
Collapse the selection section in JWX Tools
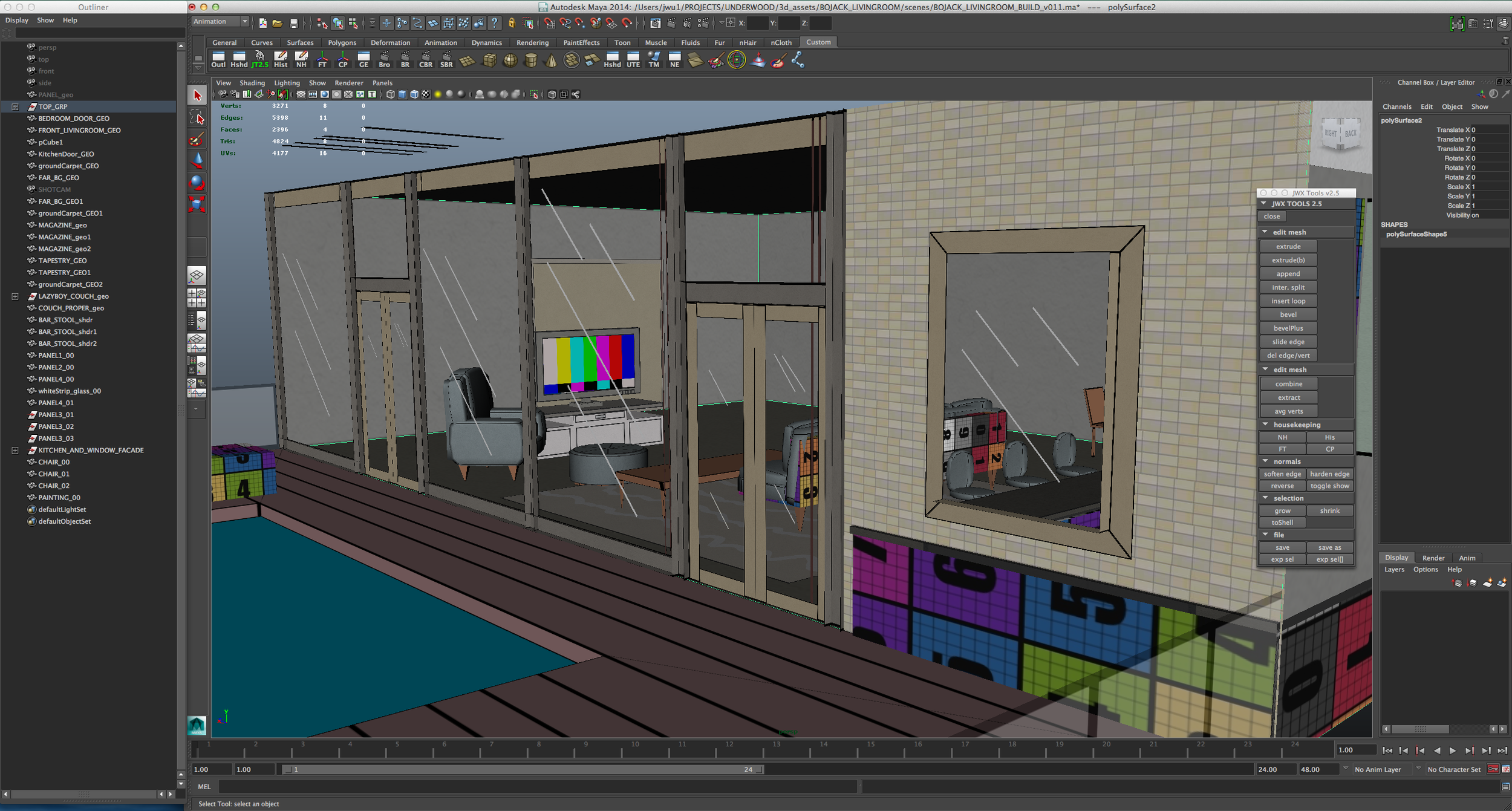click(x=1265, y=498)
